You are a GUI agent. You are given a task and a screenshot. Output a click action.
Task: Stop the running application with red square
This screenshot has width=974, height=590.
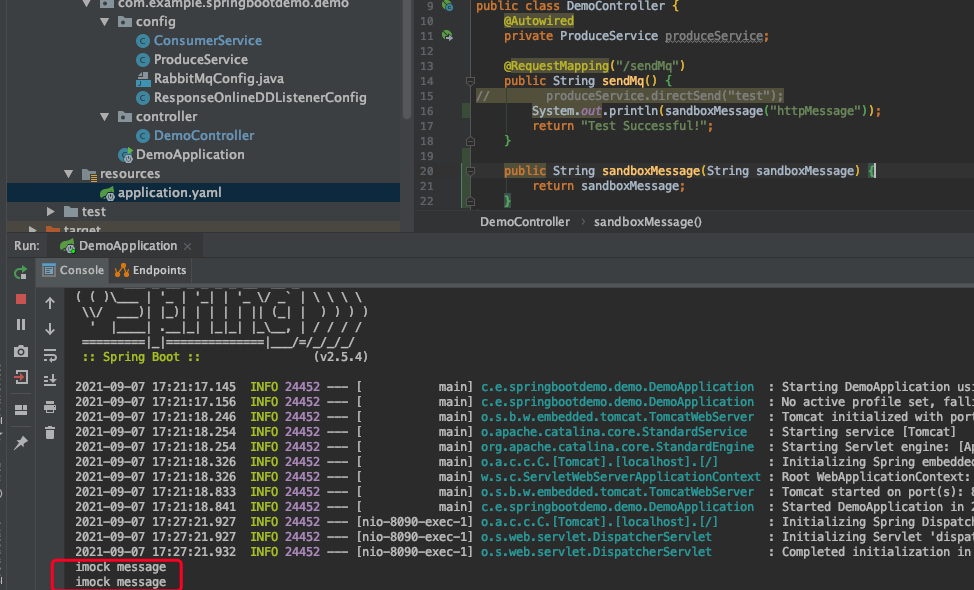click(20, 299)
